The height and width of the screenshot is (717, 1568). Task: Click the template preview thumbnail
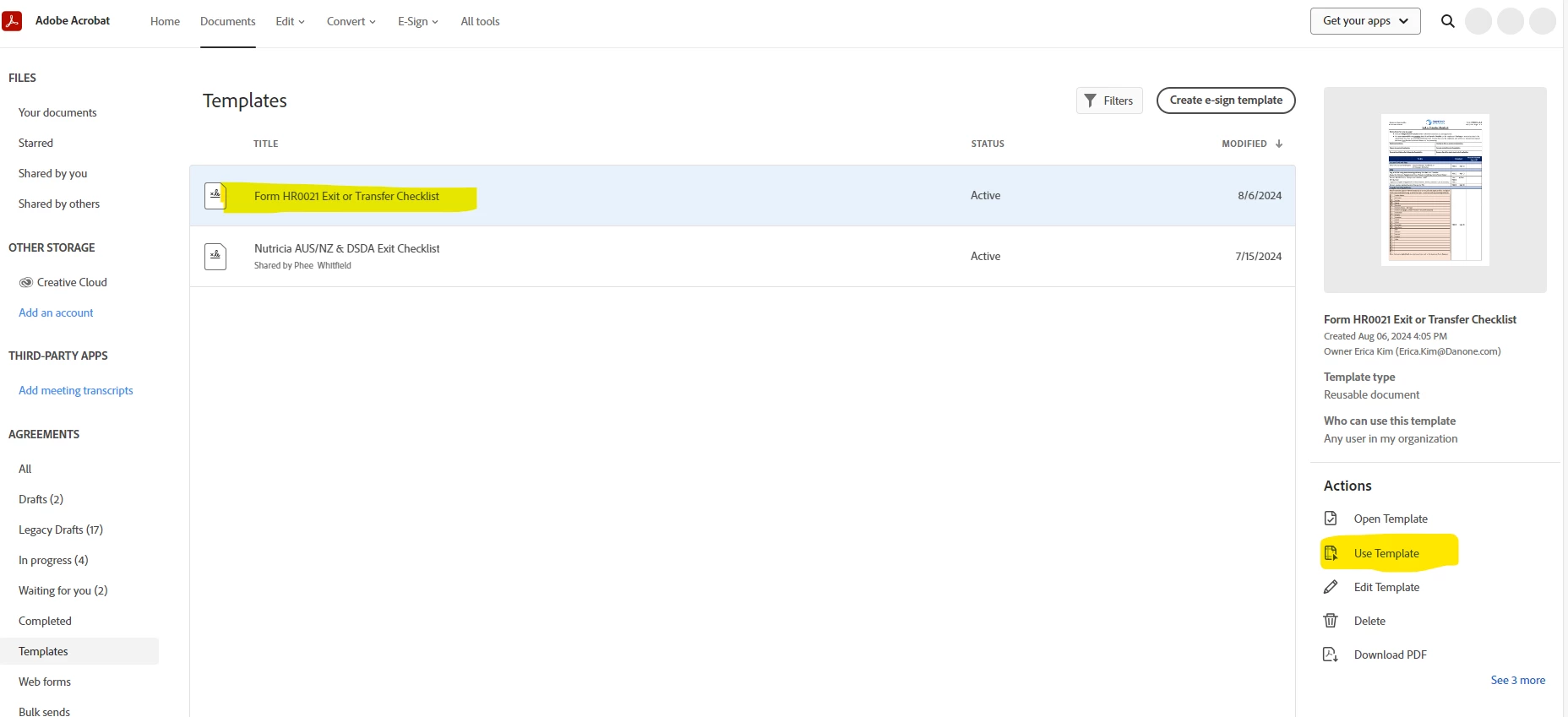[x=1435, y=190]
